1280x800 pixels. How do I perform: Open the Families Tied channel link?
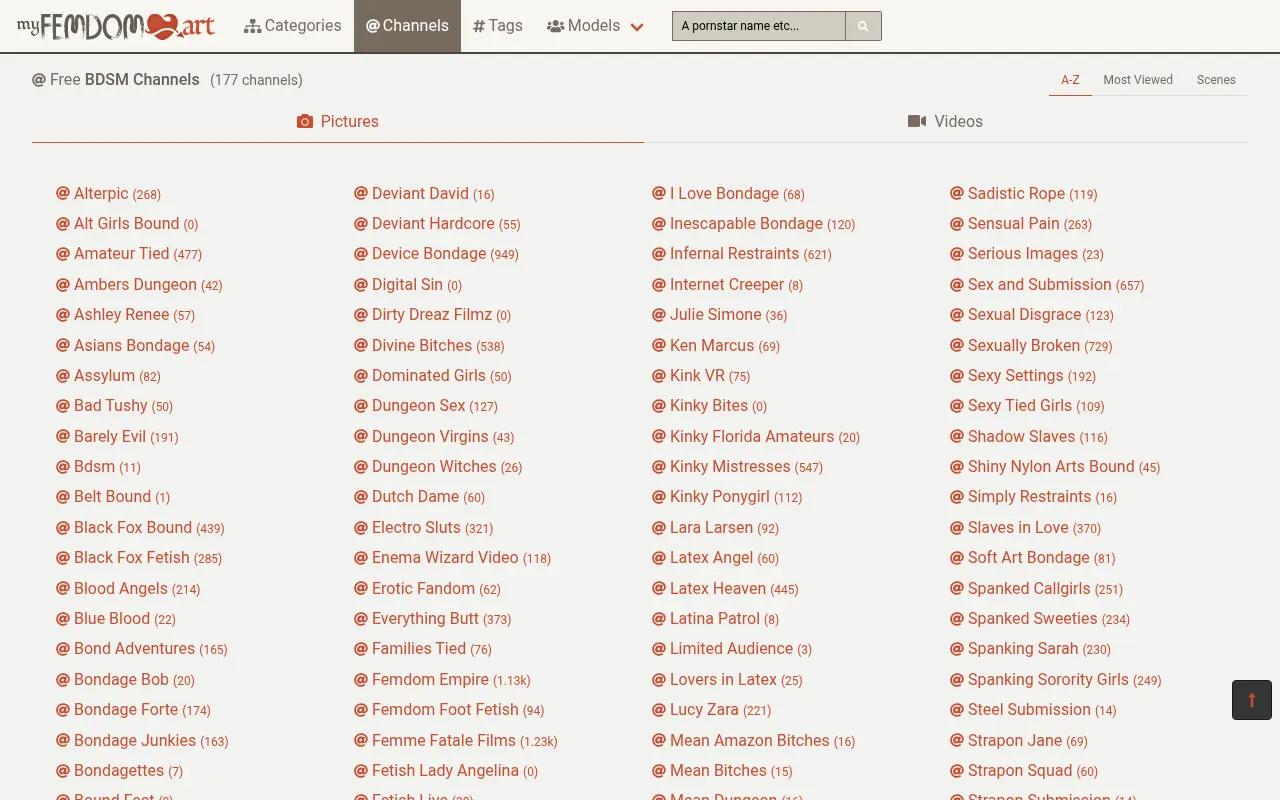[x=423, y=649]
